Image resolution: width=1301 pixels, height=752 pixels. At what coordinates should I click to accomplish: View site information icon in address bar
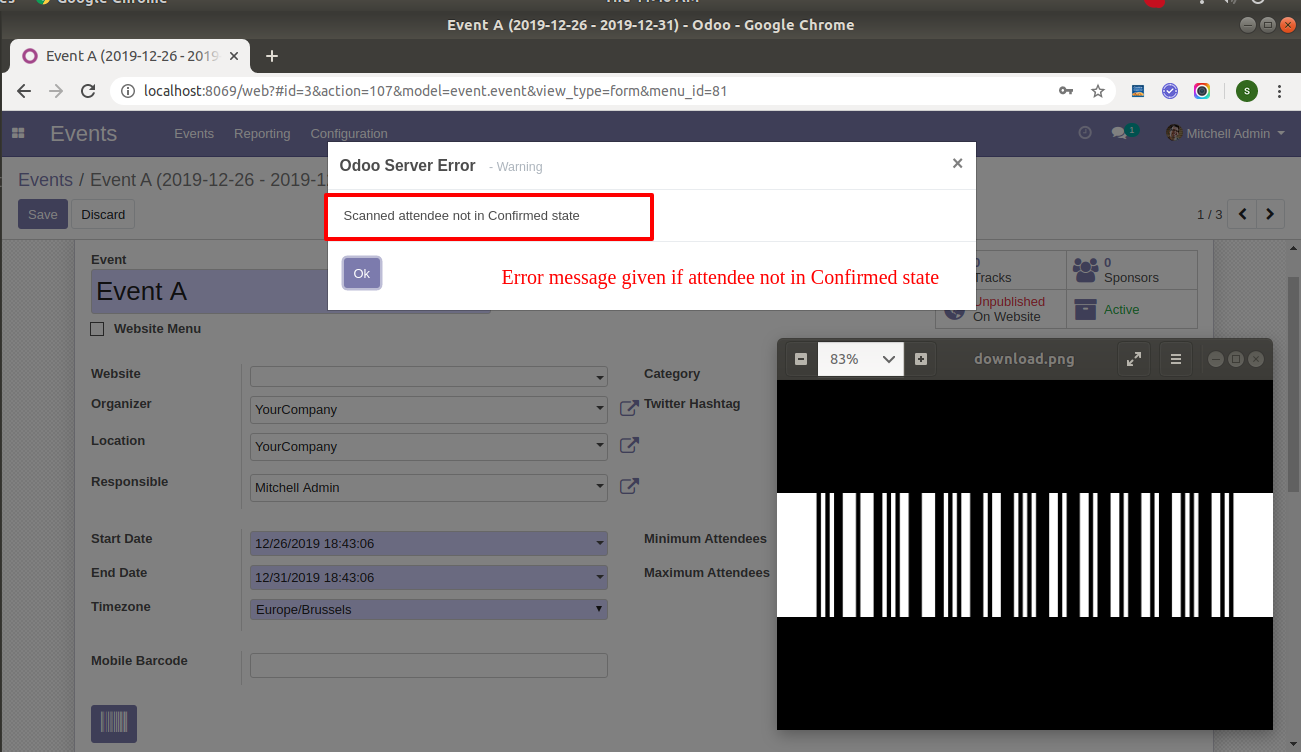point(127,91)
